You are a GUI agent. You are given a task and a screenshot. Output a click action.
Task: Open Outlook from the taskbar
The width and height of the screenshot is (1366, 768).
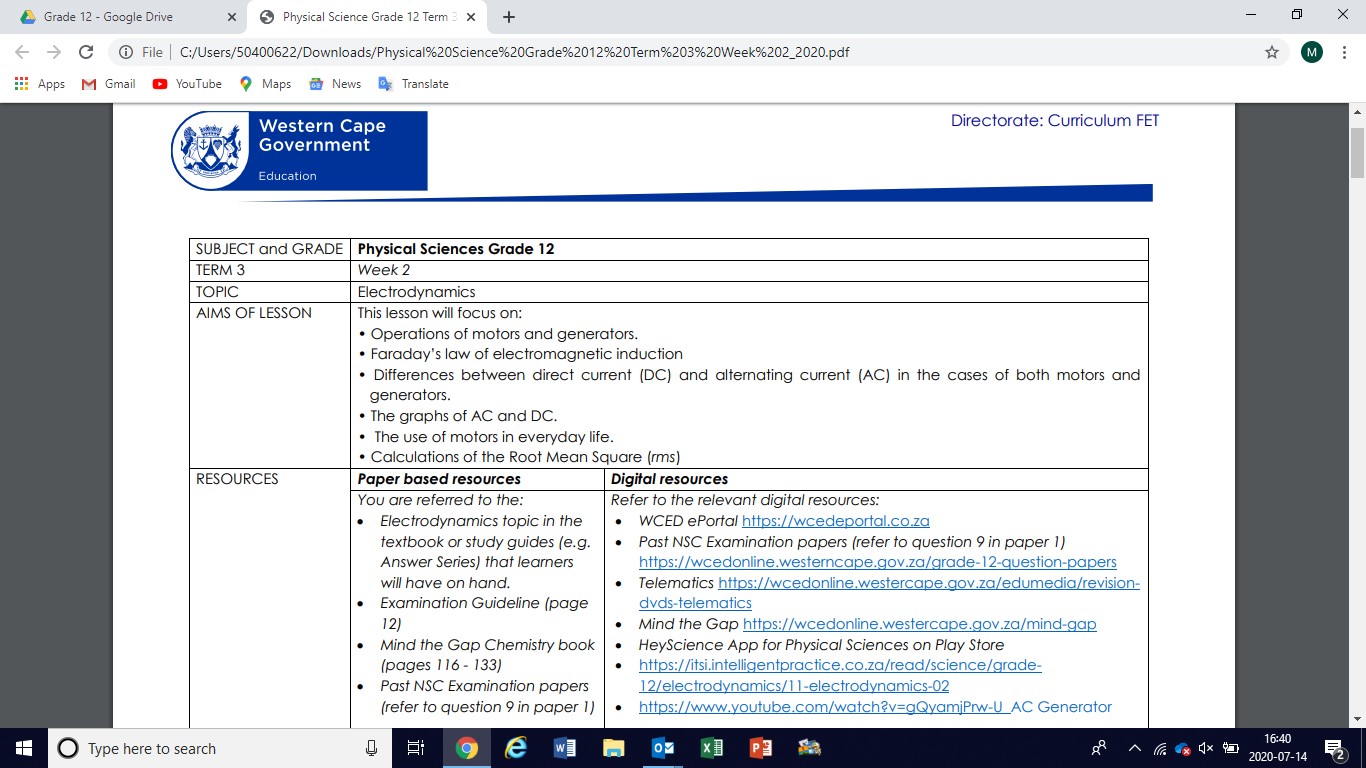(662, 748)
